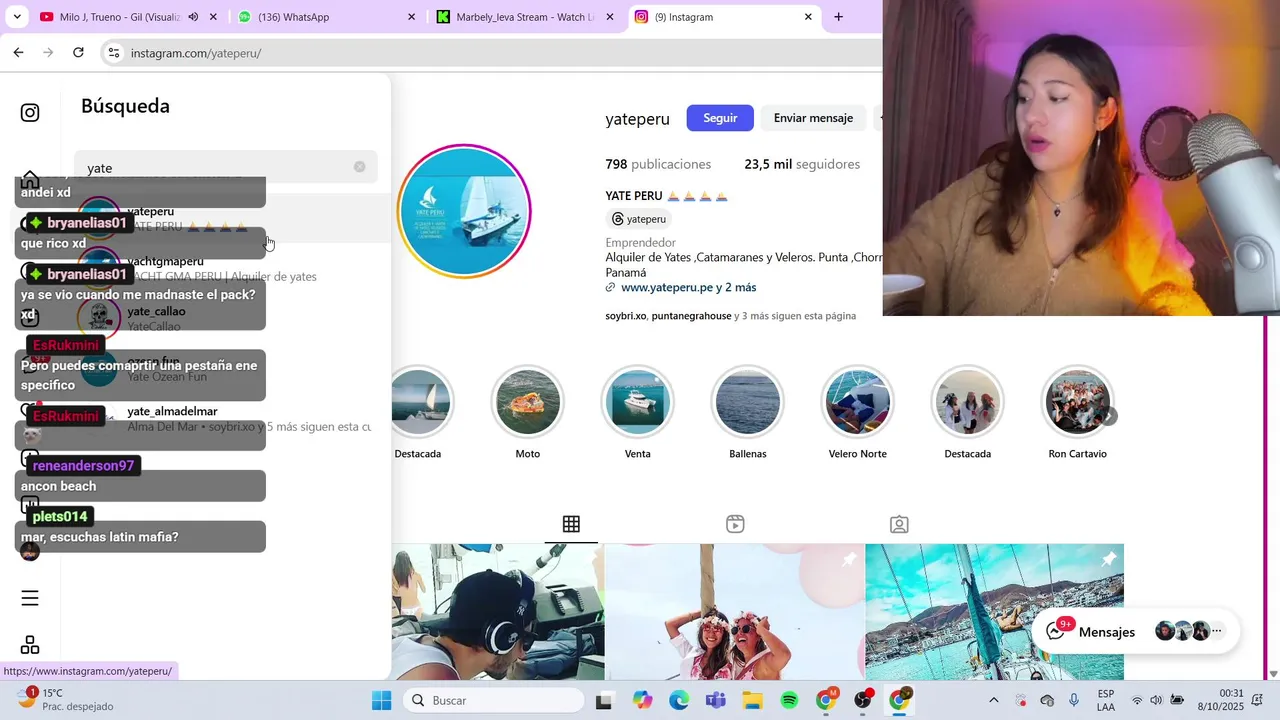This screenshot has width=1280, height=720.
Task: Open the Instagram hamburger 'More' menu
Action: point(30,598)
